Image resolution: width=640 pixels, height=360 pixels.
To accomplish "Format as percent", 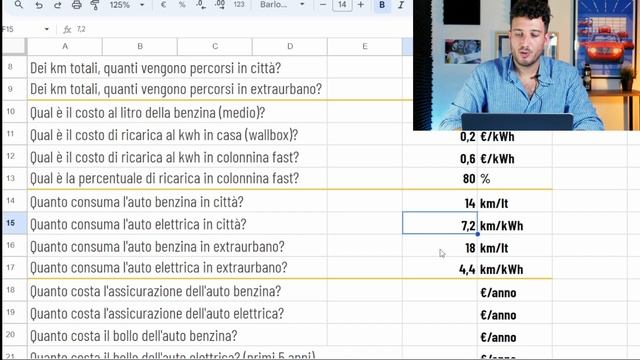I will click(x=182, y=5).
